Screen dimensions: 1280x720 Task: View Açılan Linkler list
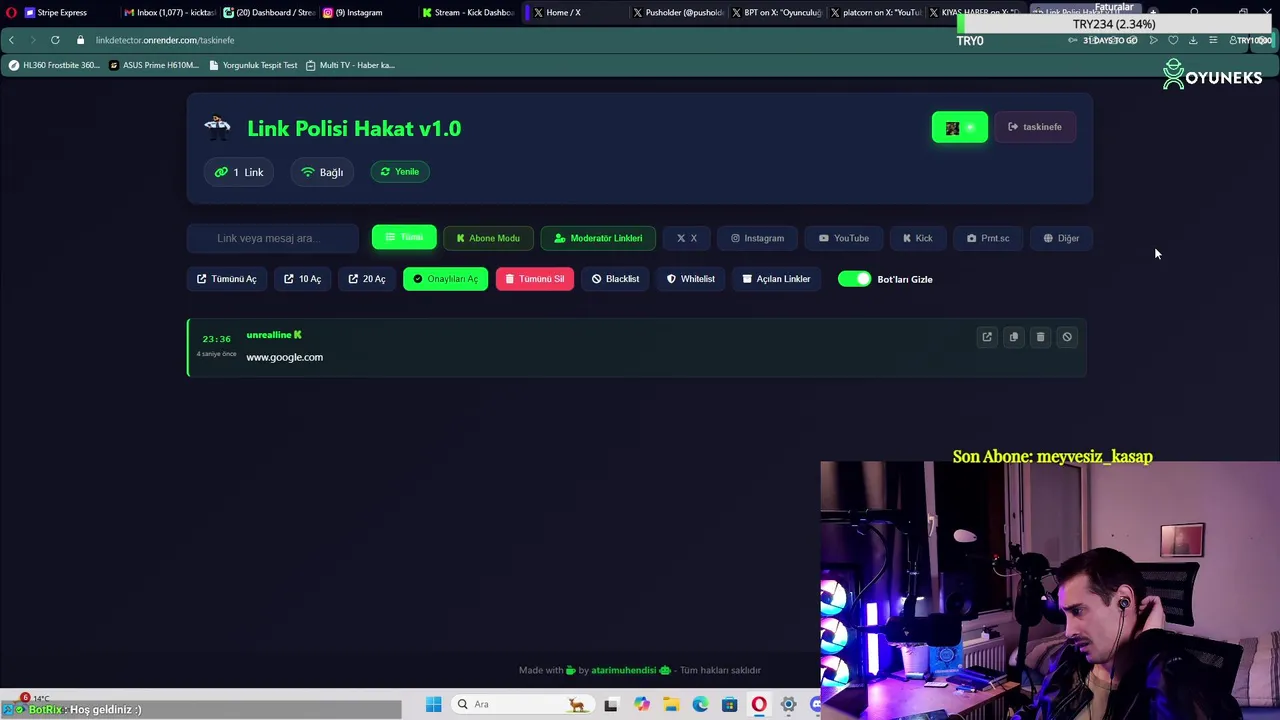(776, 279)
